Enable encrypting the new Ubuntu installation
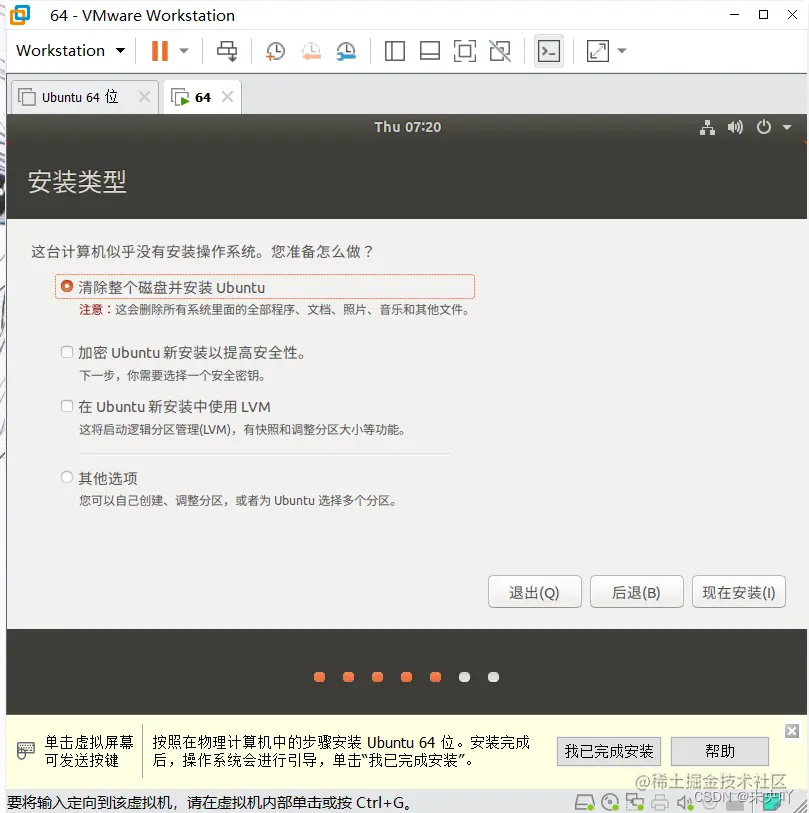This screenshot has height=813, width=809. [x=67, y=352]
